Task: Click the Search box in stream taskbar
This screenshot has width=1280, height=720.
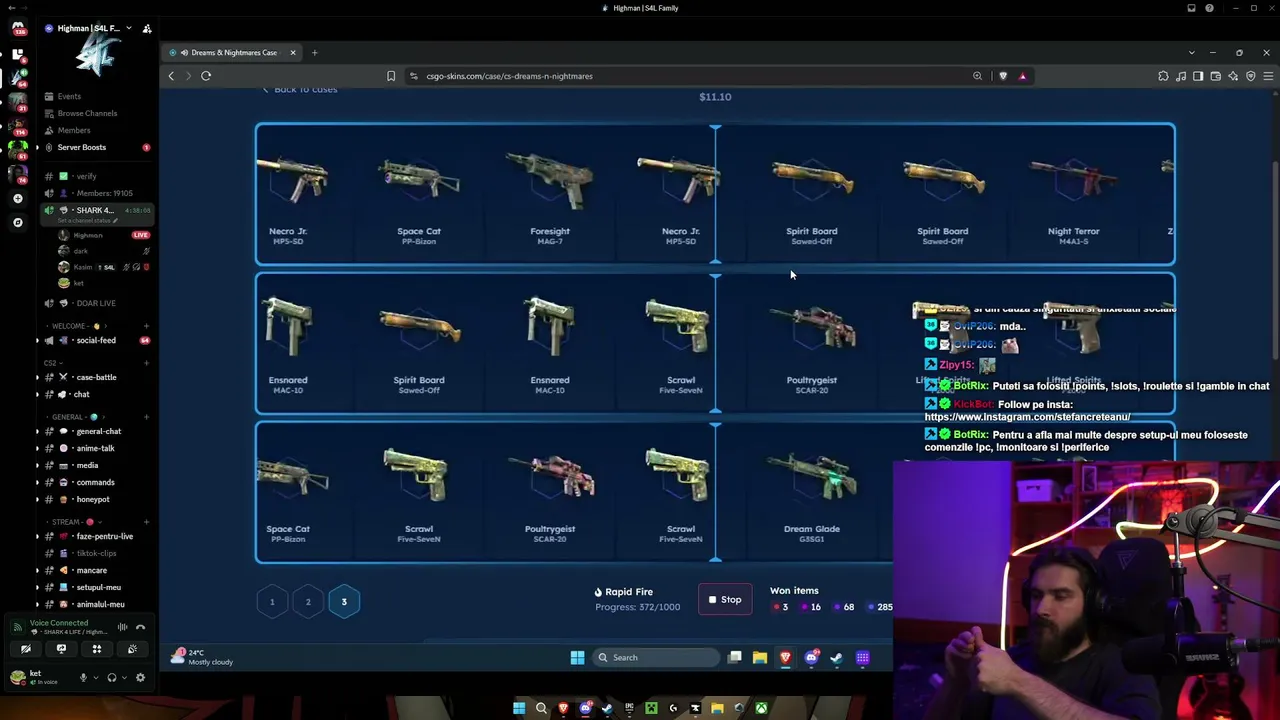Action: [x=655, y=657]
